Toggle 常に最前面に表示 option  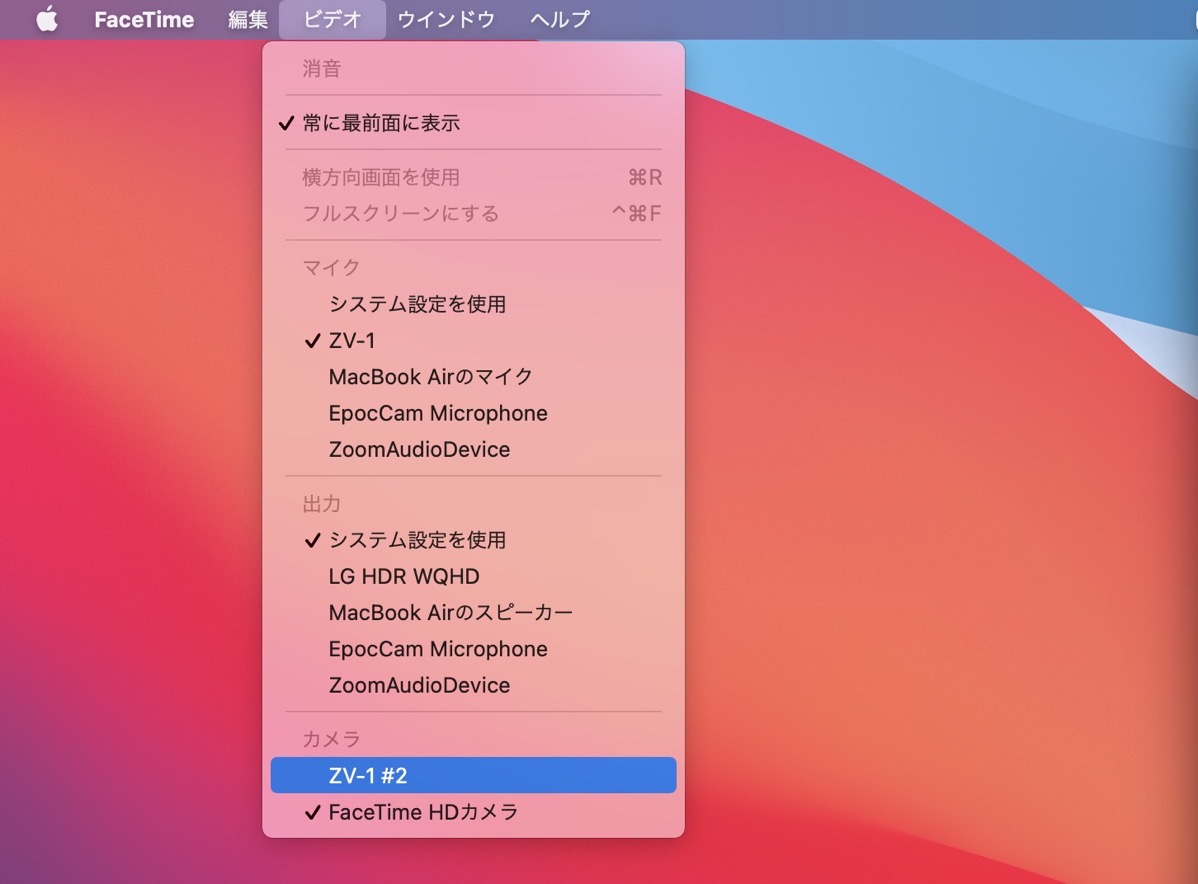(x=473, y=123)
